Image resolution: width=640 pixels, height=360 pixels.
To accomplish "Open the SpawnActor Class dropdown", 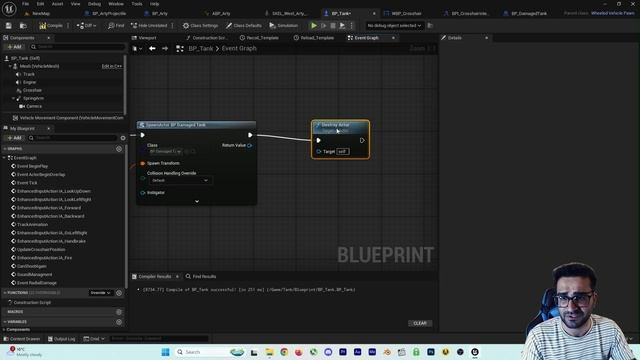I will coord(165,151).
